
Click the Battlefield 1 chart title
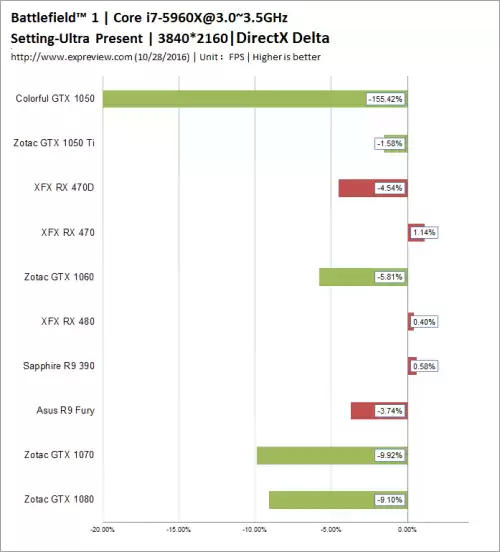(149, 17)
